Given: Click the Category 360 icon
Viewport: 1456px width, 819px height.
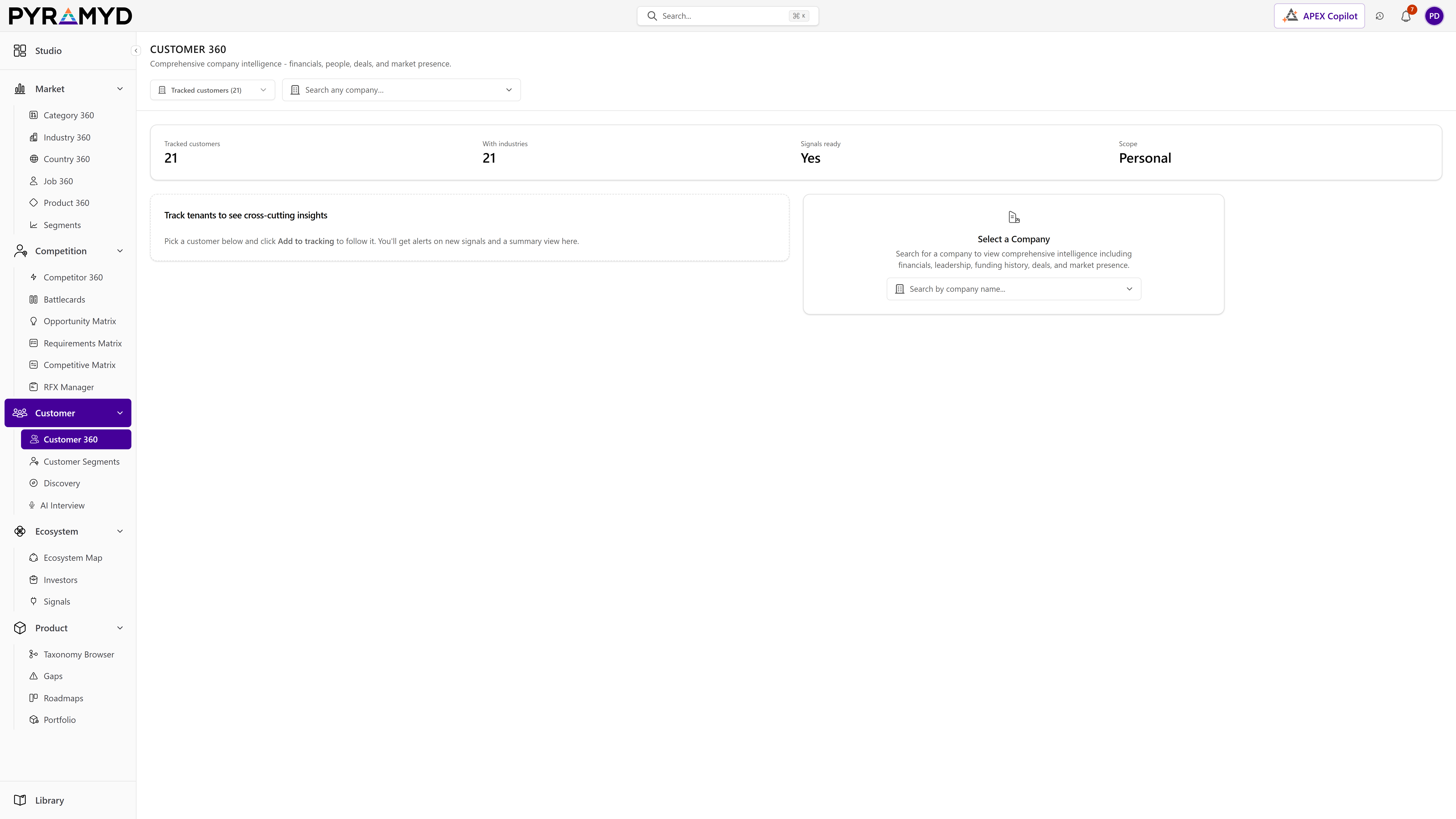Looking at the screenshot, I should click(x=34, y=115).
